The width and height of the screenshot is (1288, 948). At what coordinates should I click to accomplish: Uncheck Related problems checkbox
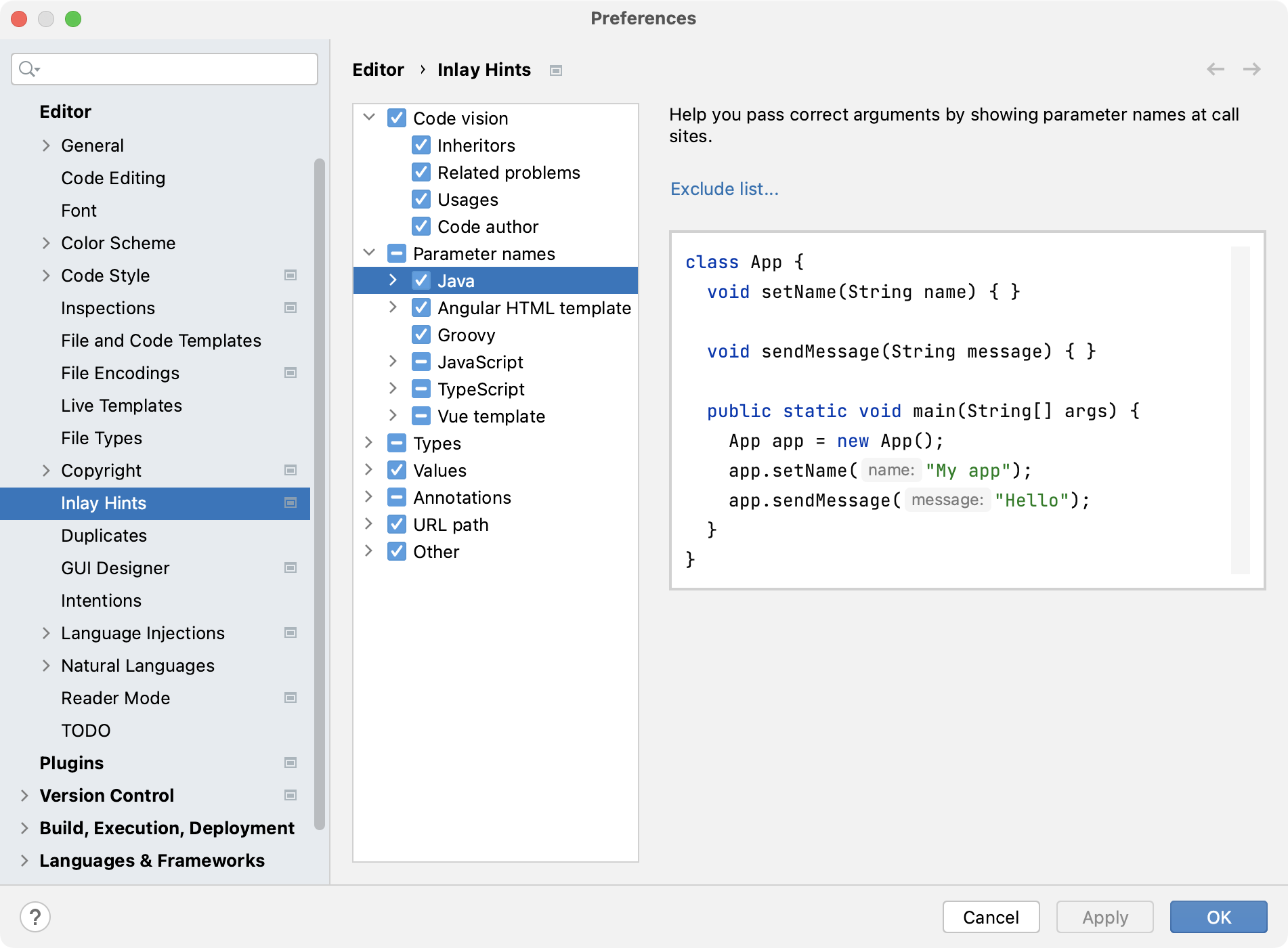pyautogui.click(x=421, y=172)
